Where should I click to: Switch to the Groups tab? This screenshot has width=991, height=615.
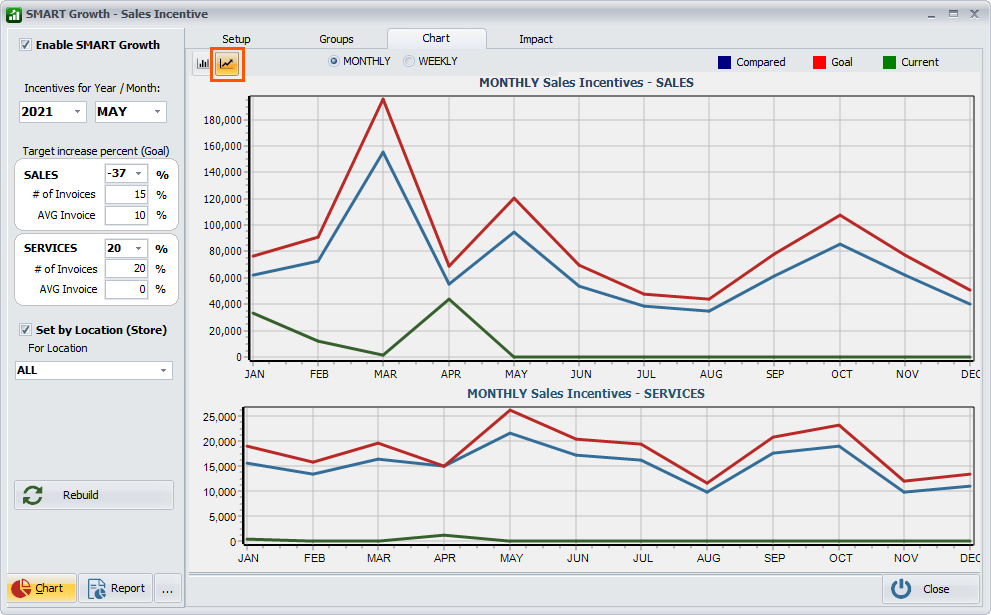[336, 39]
